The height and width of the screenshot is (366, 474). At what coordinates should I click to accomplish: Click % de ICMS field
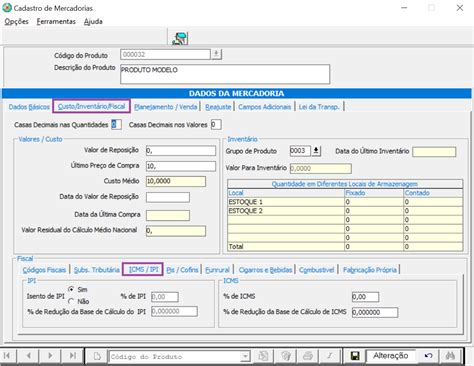tap(365, 297)
